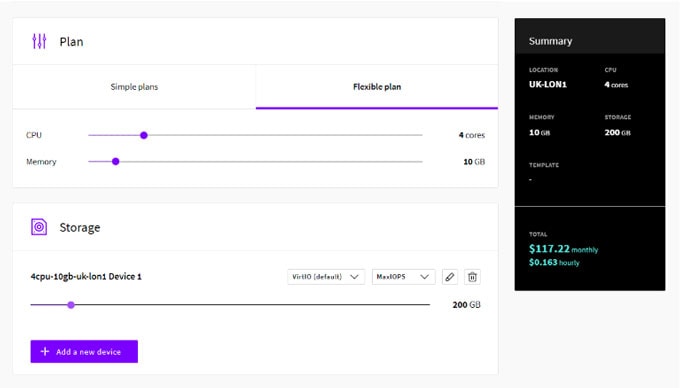The width and height of the screenshot is (680, 388).
Task: Click the Storage section heading
Action: (x=80, y=228)
